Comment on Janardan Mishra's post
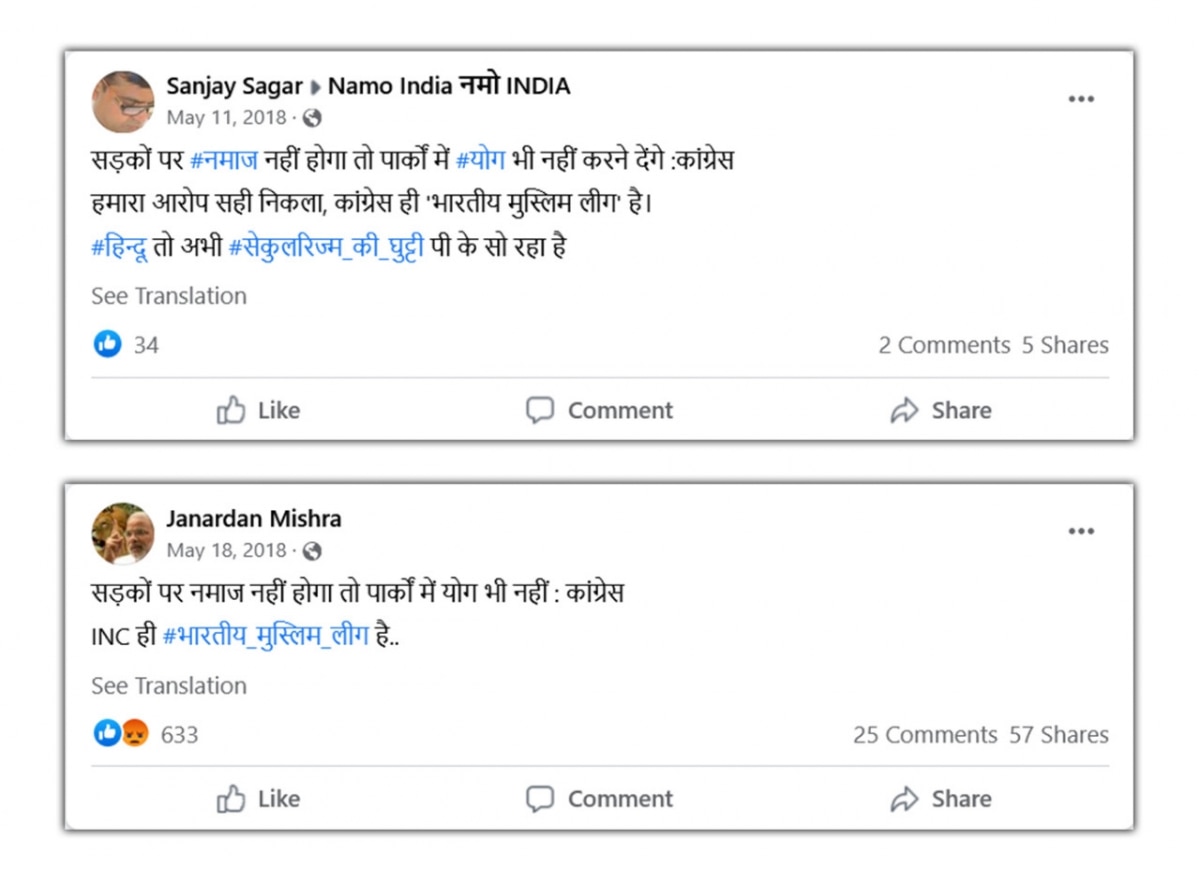Image resolution: width=1200 pixels, height=871 pixels. 600,799
